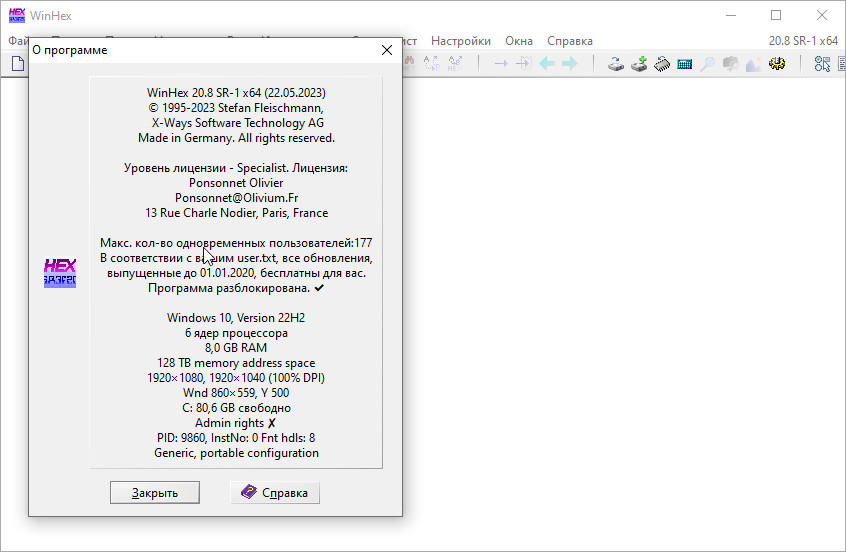
Task: Click the Analyze magnifying glass icon
Action: (x=707, y=64)
